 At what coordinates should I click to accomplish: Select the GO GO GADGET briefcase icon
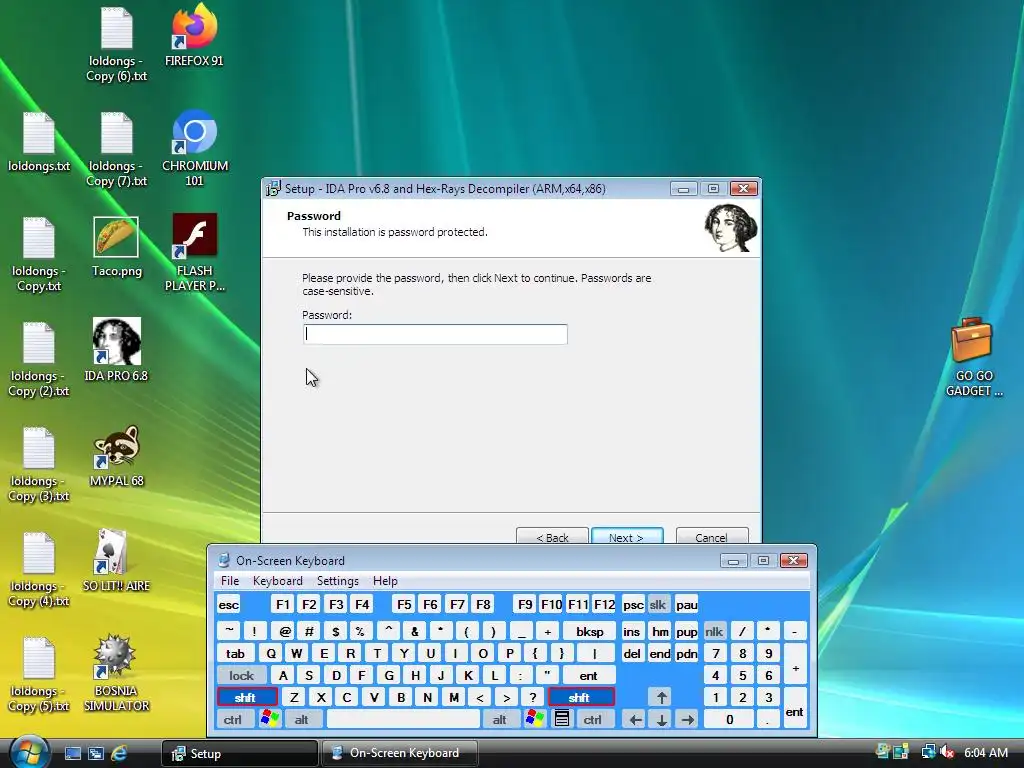973,357
